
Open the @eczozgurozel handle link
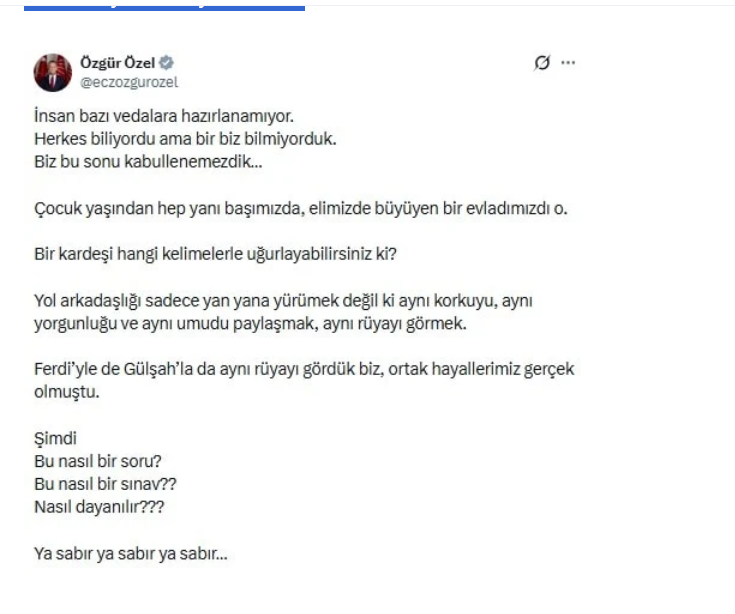(x=128, y=82)
